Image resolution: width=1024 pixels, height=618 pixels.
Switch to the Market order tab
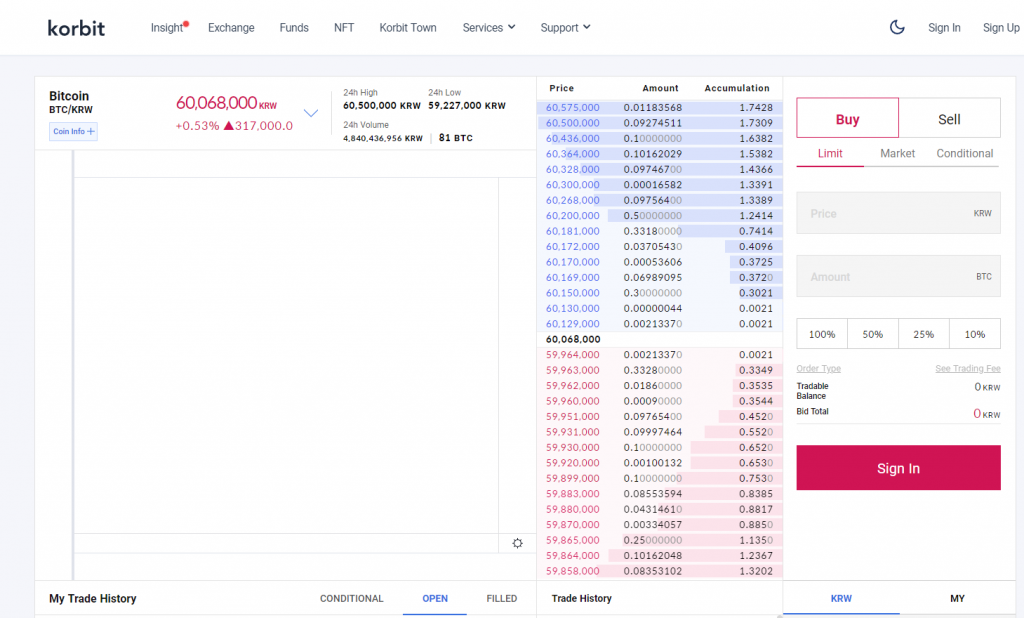click(x=897, y=154)
